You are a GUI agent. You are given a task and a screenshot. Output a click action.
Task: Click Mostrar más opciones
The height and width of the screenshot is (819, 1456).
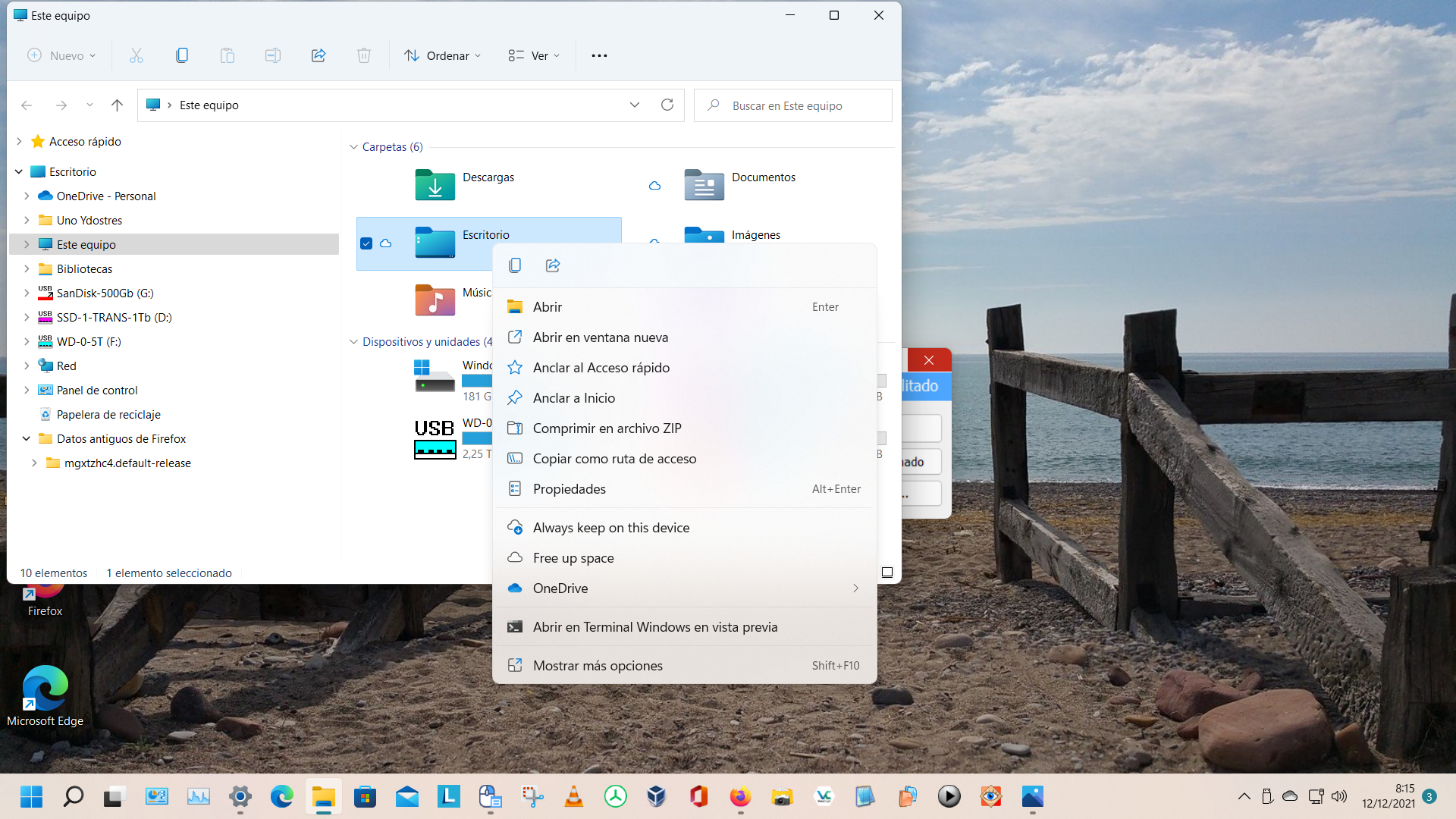coord(598,666)
